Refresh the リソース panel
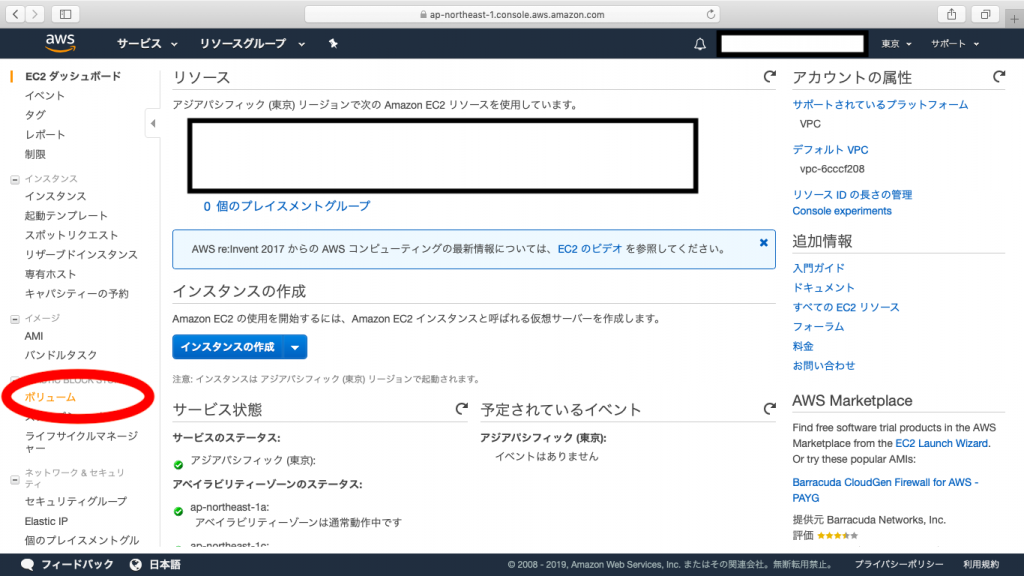Viewport: 1024px width, 576px height. click(x=768, y=75)
